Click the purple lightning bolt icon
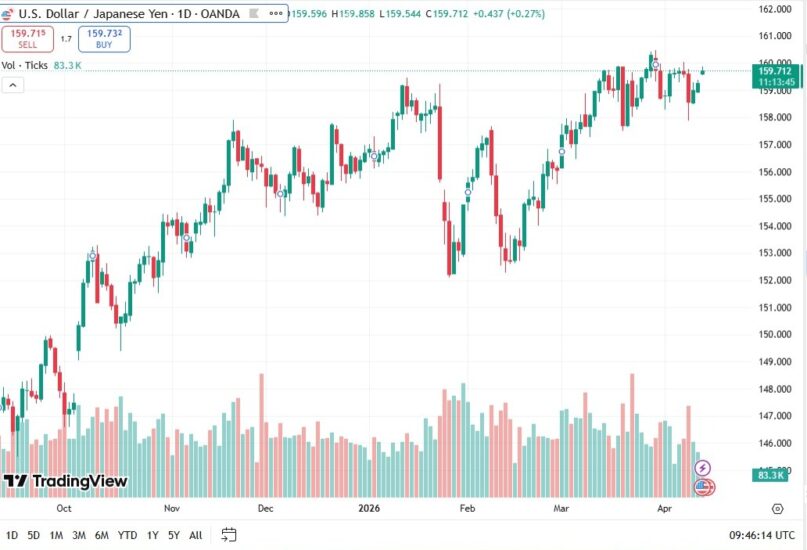807x550 pixels. 703,468
